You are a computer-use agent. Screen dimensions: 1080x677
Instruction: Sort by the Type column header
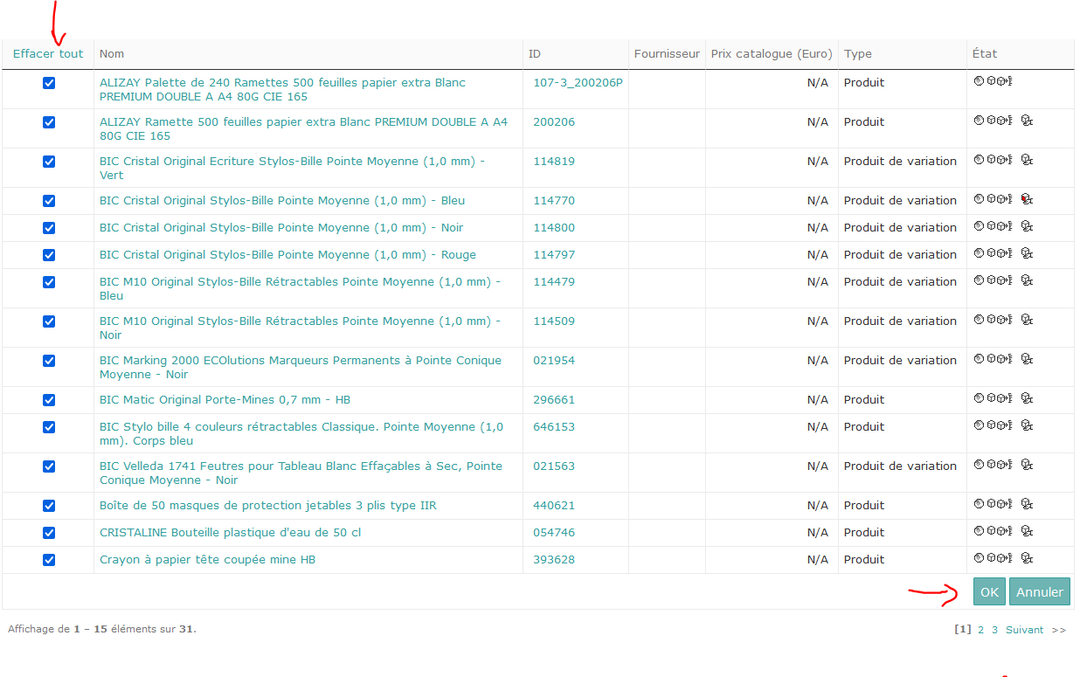point(858,54)
